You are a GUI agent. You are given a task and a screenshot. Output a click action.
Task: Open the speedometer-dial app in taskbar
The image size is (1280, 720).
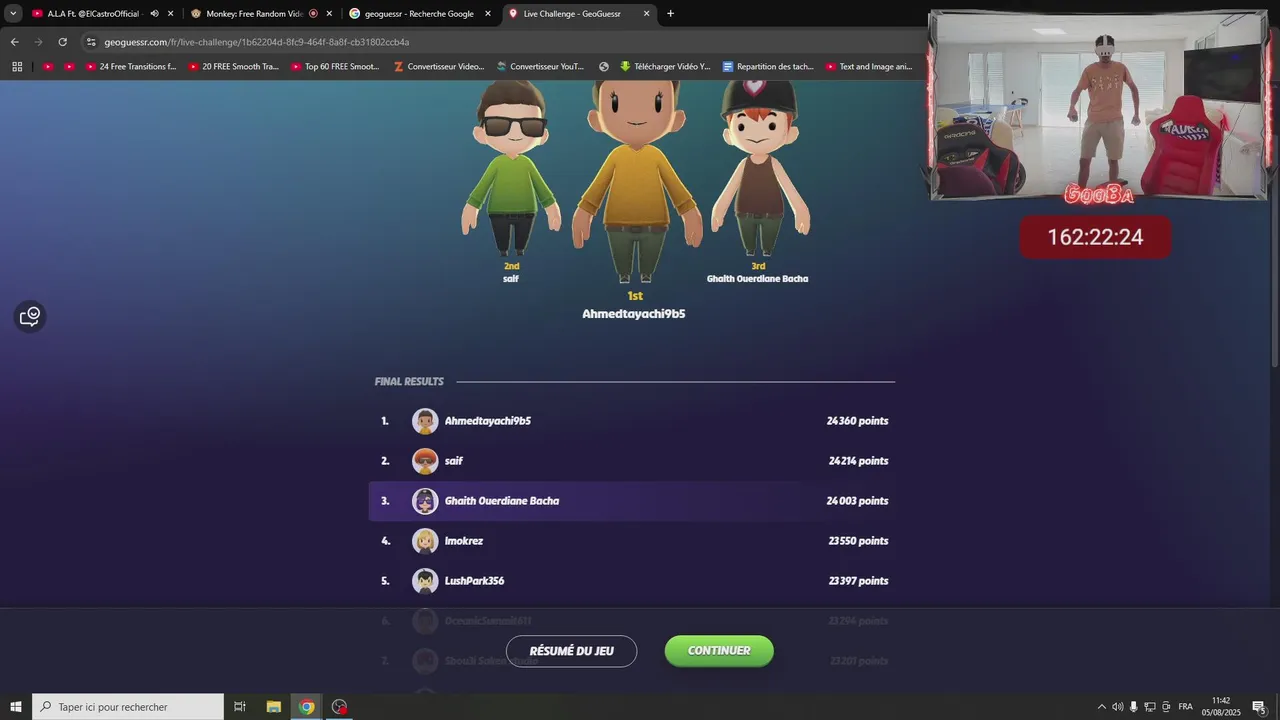pos(340,707)
